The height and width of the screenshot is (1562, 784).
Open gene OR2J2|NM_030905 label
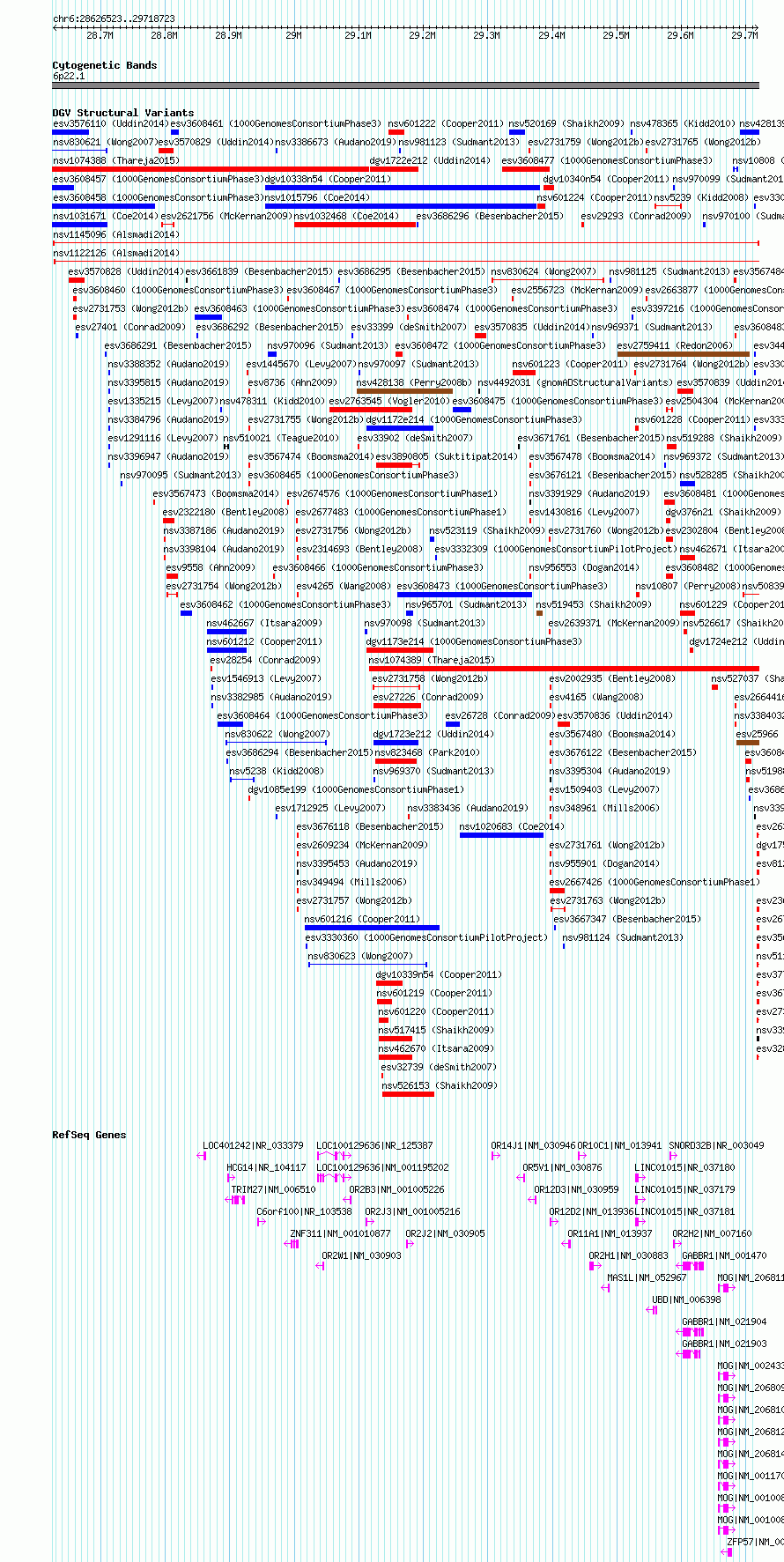tap(445, 1233)
